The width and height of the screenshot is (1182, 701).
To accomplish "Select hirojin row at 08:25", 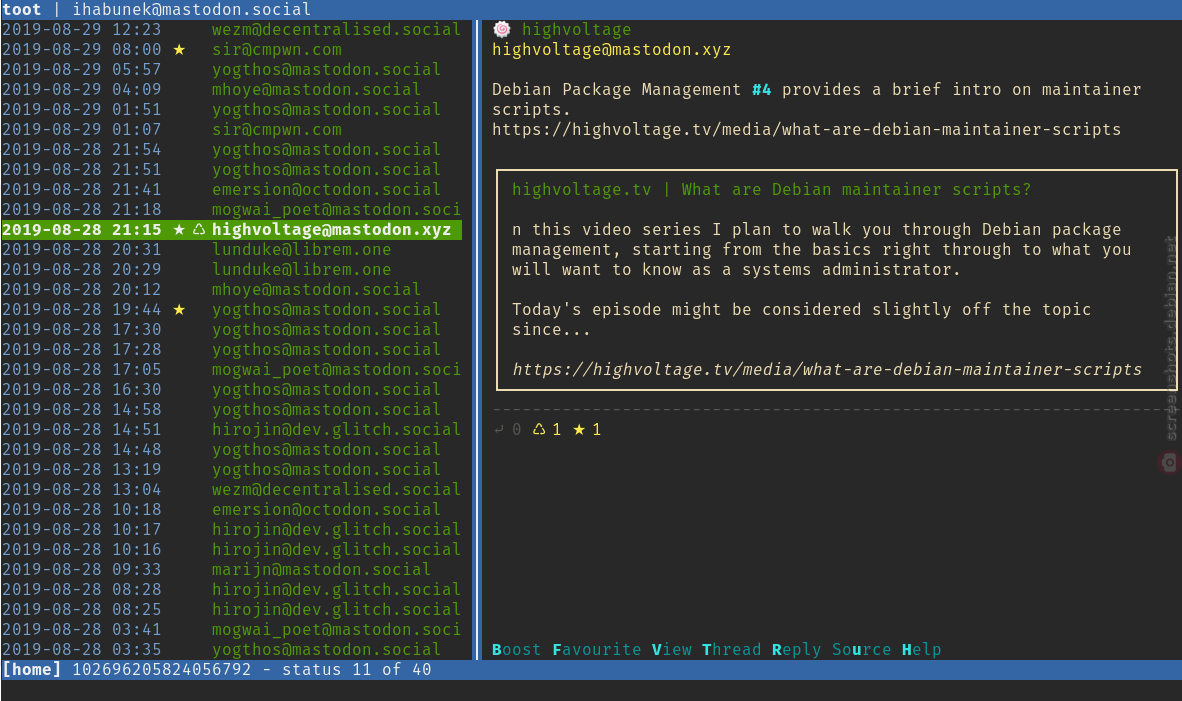I will coord(231,610).
